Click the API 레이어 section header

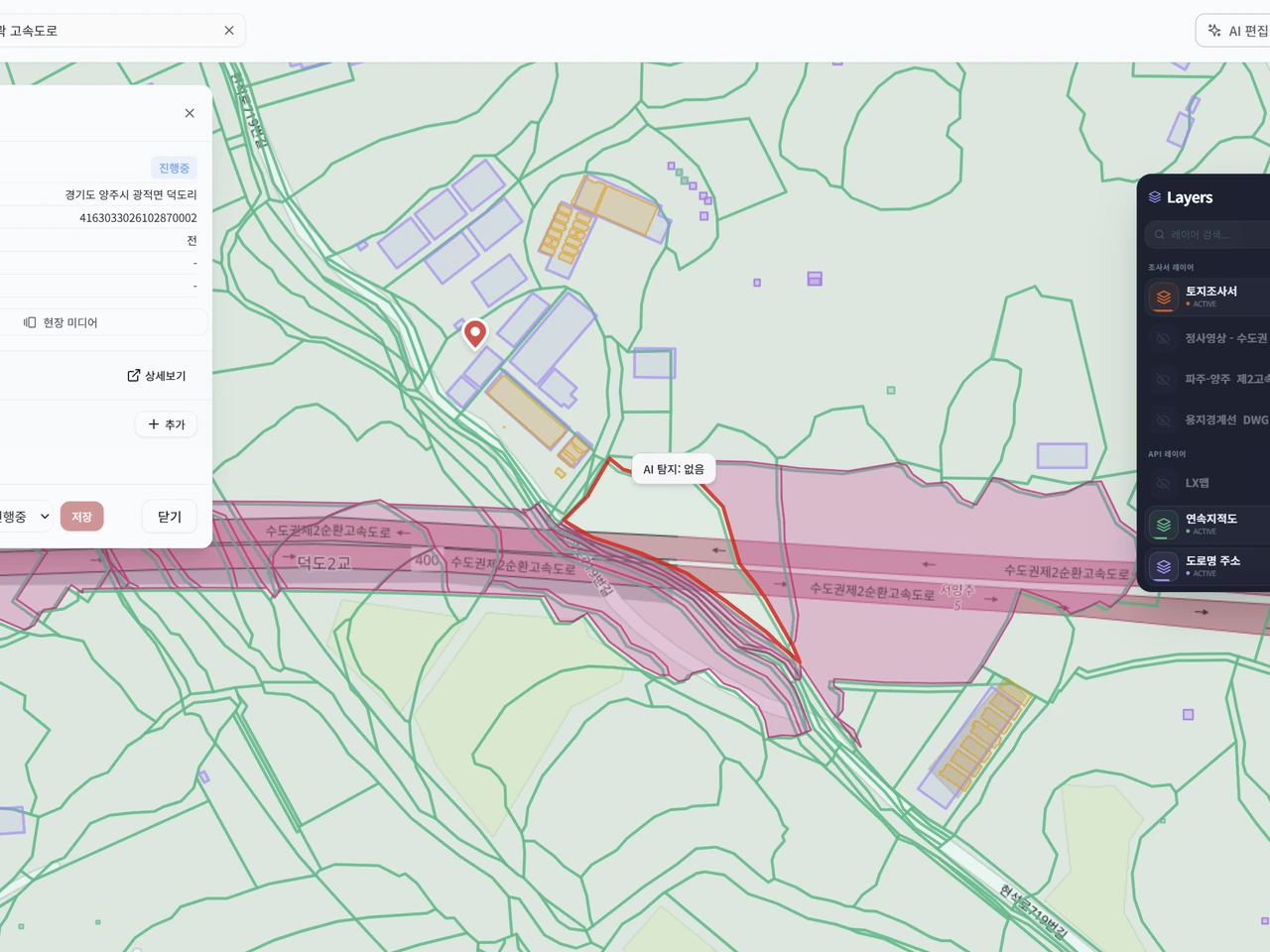(1167, 454)
